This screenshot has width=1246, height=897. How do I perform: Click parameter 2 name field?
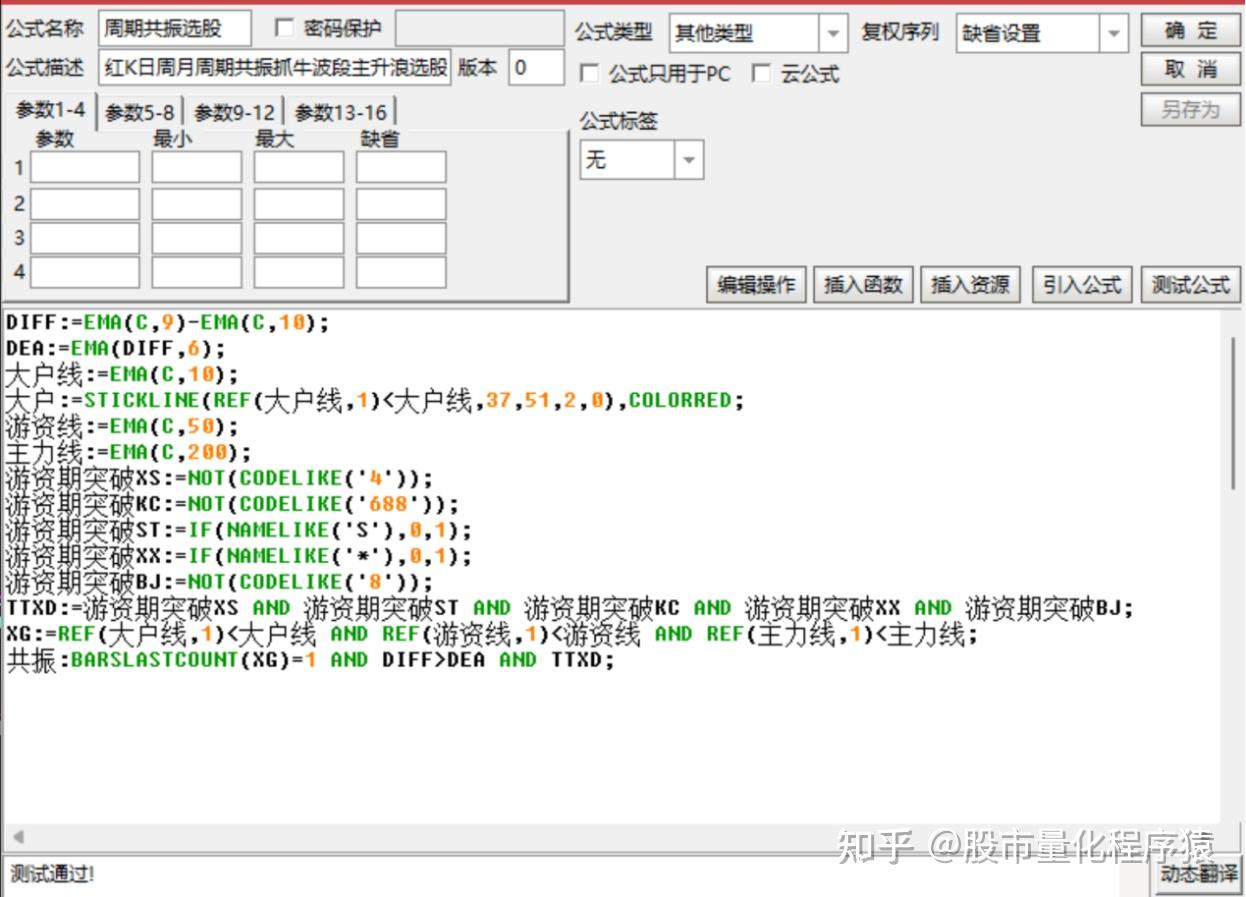(85, 204)
